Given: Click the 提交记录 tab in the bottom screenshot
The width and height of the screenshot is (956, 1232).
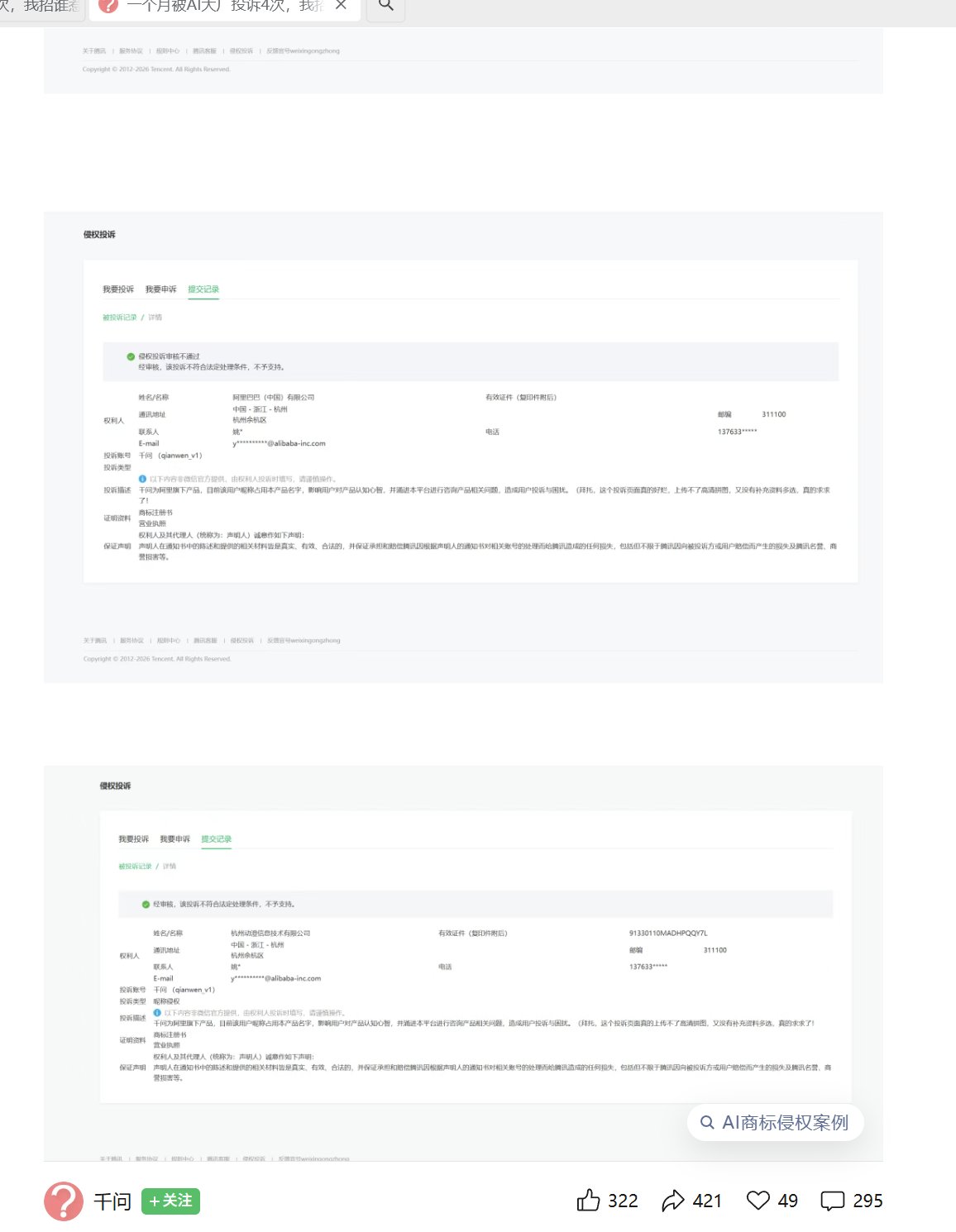Looking at the screenshot, I should [x=217, y=839].
